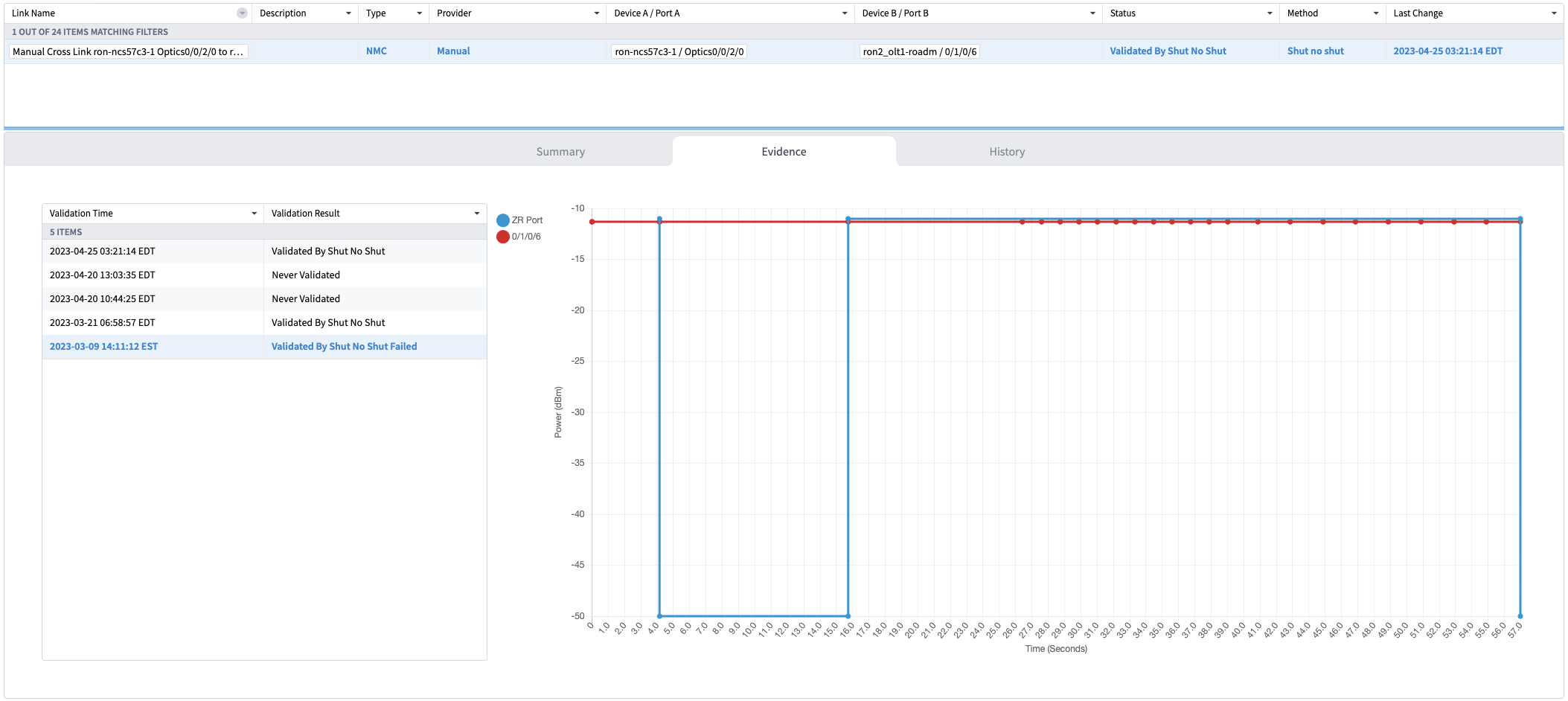1568x701 pixels.
Task: Switch to the Summary tab
Action: click(x=560, y=152)
